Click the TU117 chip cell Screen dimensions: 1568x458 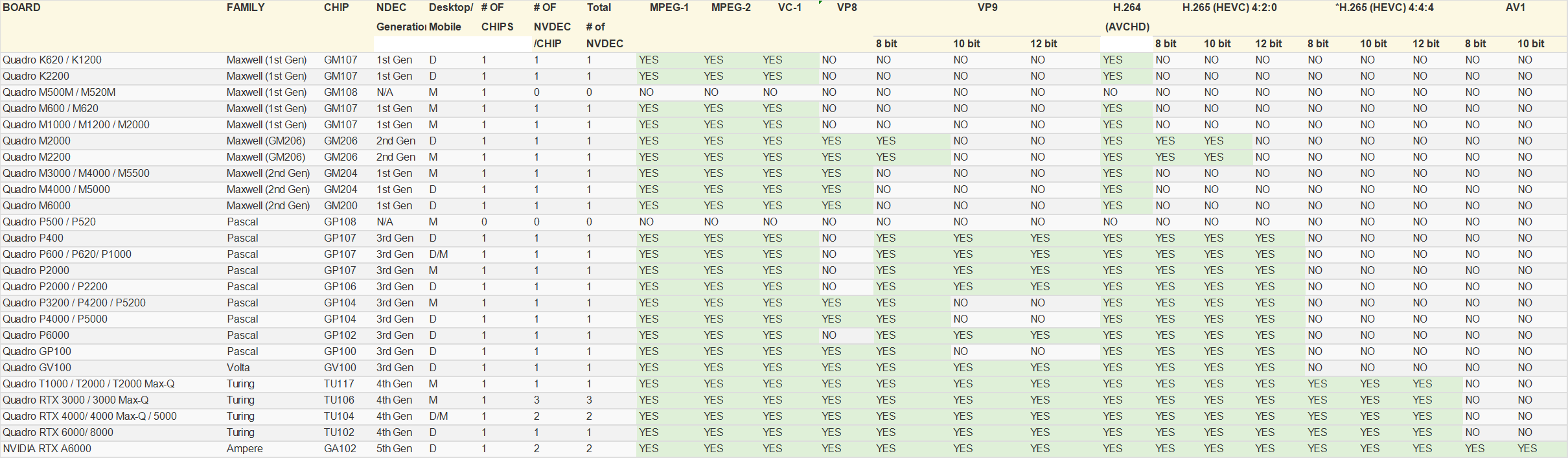tap(339, 384)
